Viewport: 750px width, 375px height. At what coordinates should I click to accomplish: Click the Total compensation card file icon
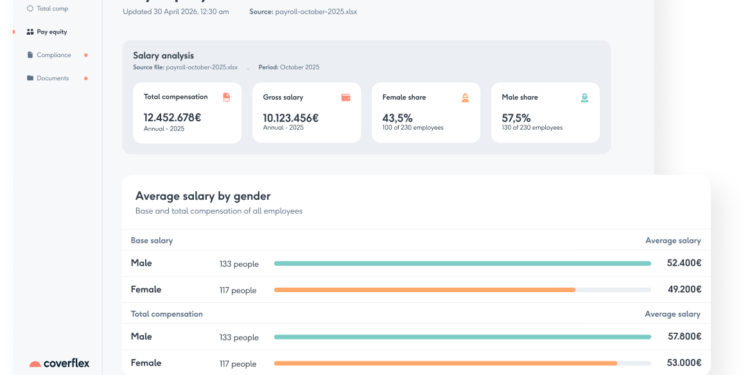226,98
